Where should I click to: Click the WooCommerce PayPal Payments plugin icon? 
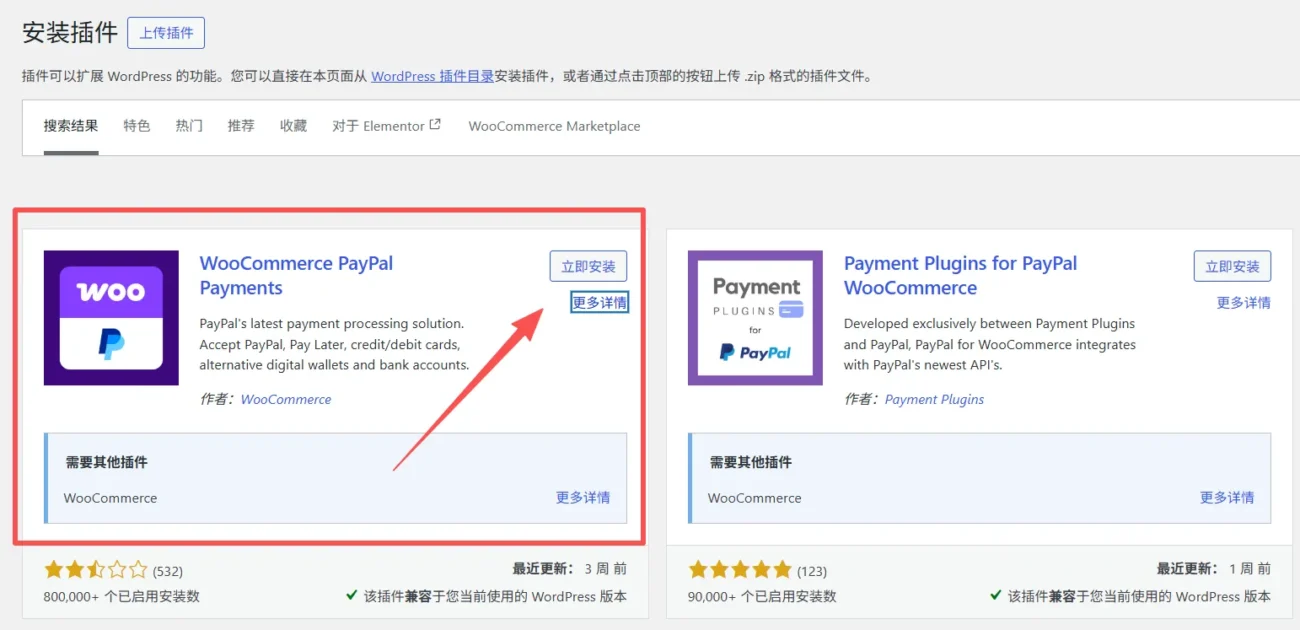coord(111,318)
